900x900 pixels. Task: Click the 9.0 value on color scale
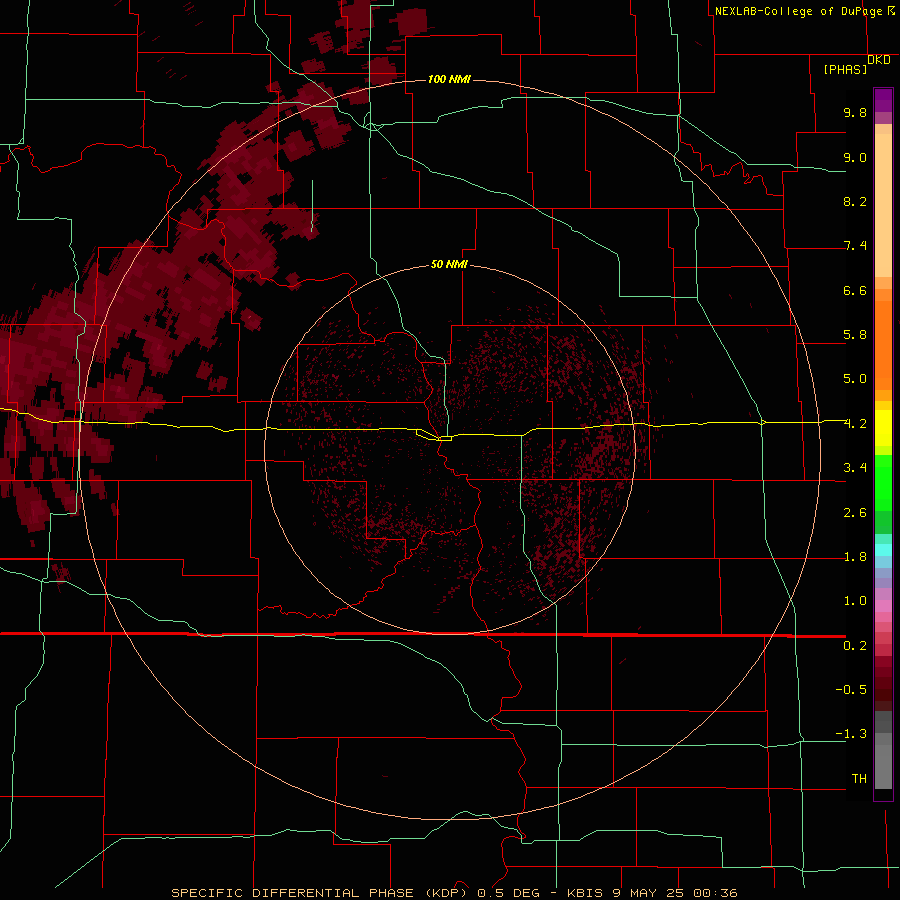coord(855,157)
